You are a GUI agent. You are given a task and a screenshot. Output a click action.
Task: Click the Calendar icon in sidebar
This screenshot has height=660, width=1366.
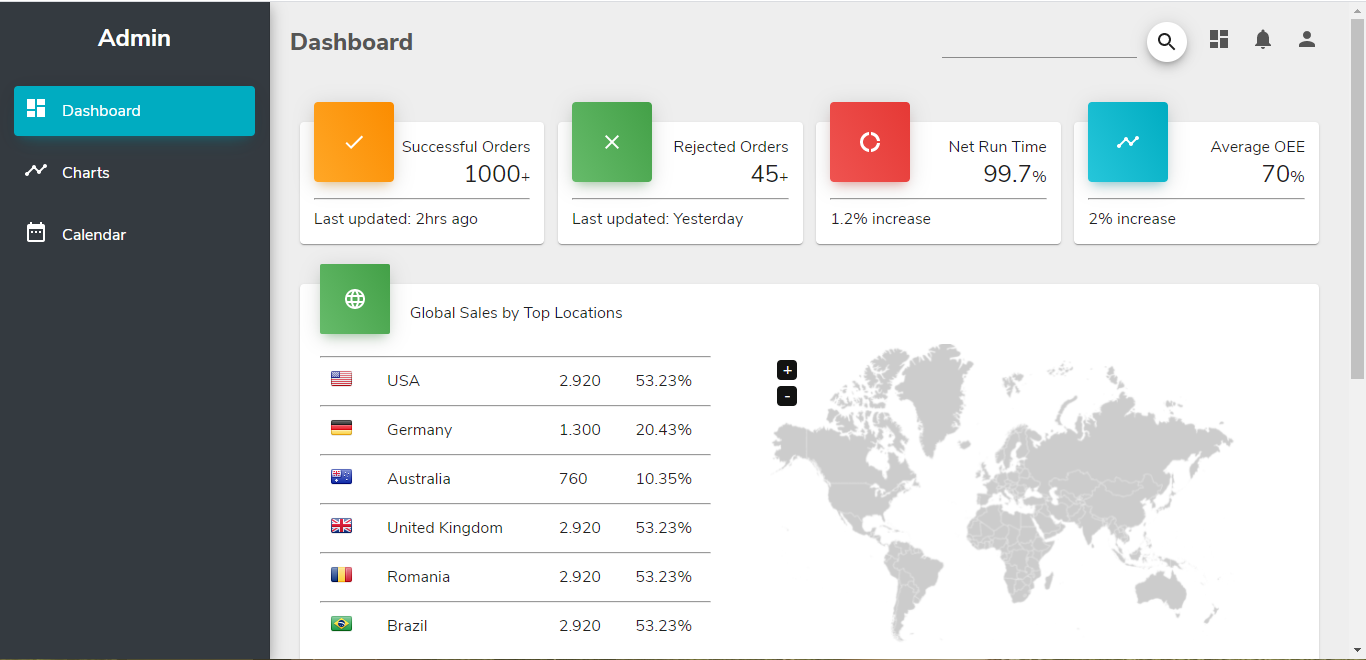click(x=36, y=233)
